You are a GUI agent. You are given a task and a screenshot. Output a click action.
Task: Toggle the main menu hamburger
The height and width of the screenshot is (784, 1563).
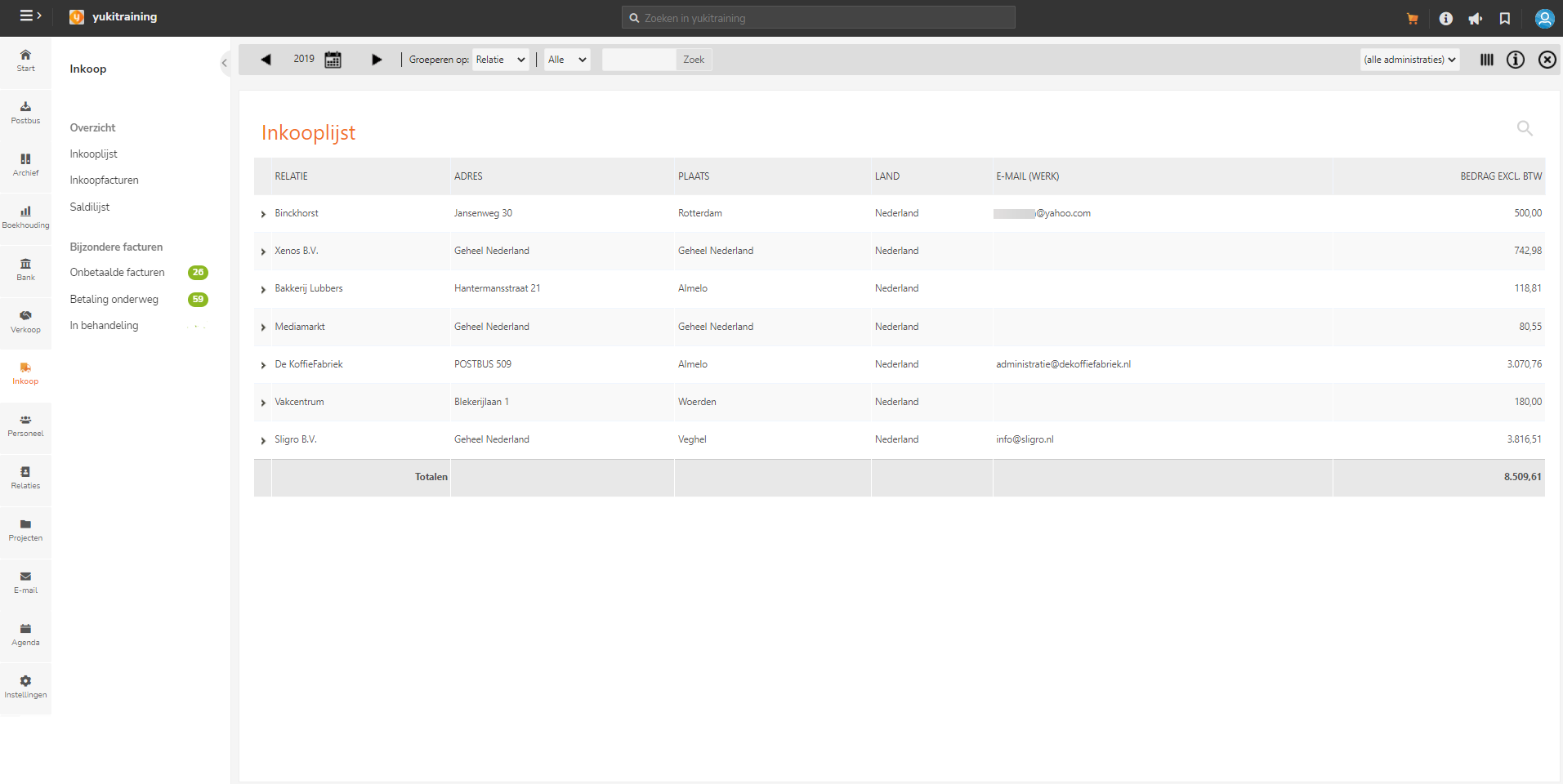click(x=30, y=16)
